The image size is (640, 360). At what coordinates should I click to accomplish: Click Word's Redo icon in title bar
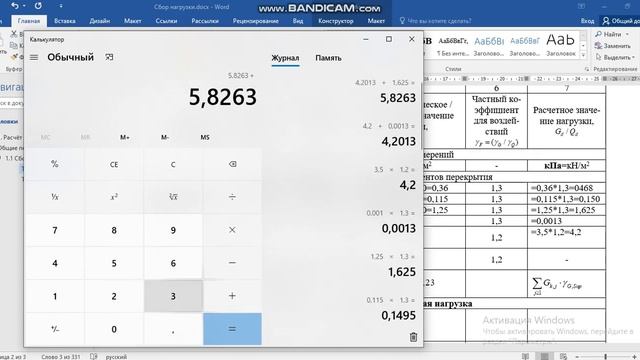pyautogui.click(x=38, y=6)
